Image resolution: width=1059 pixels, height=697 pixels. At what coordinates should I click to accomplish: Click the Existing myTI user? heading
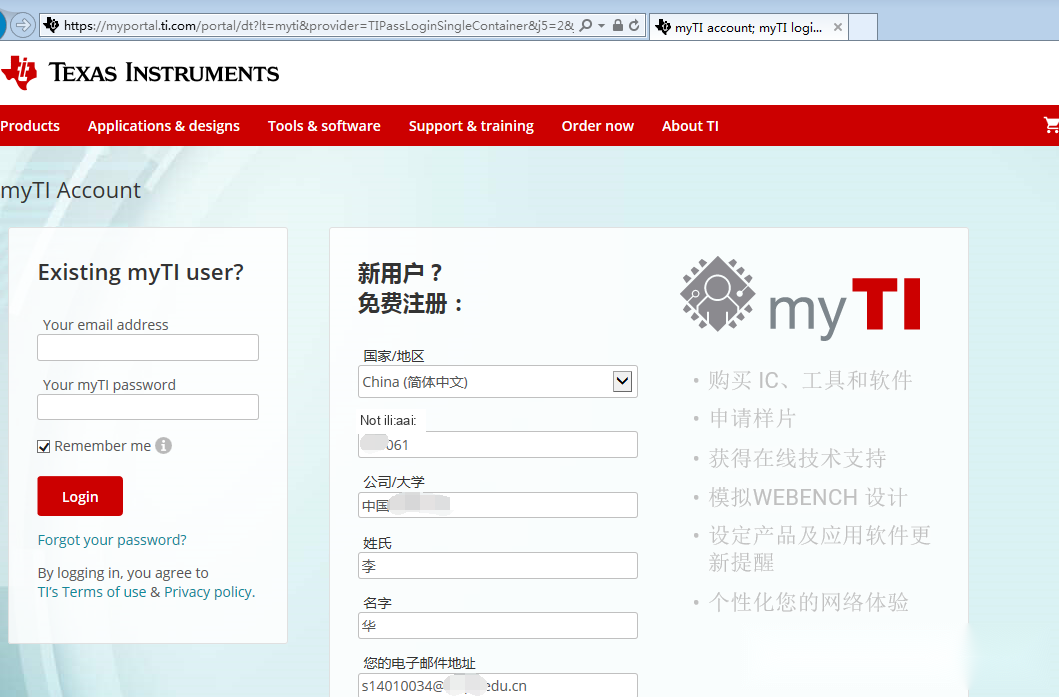(x=140, y=272)
